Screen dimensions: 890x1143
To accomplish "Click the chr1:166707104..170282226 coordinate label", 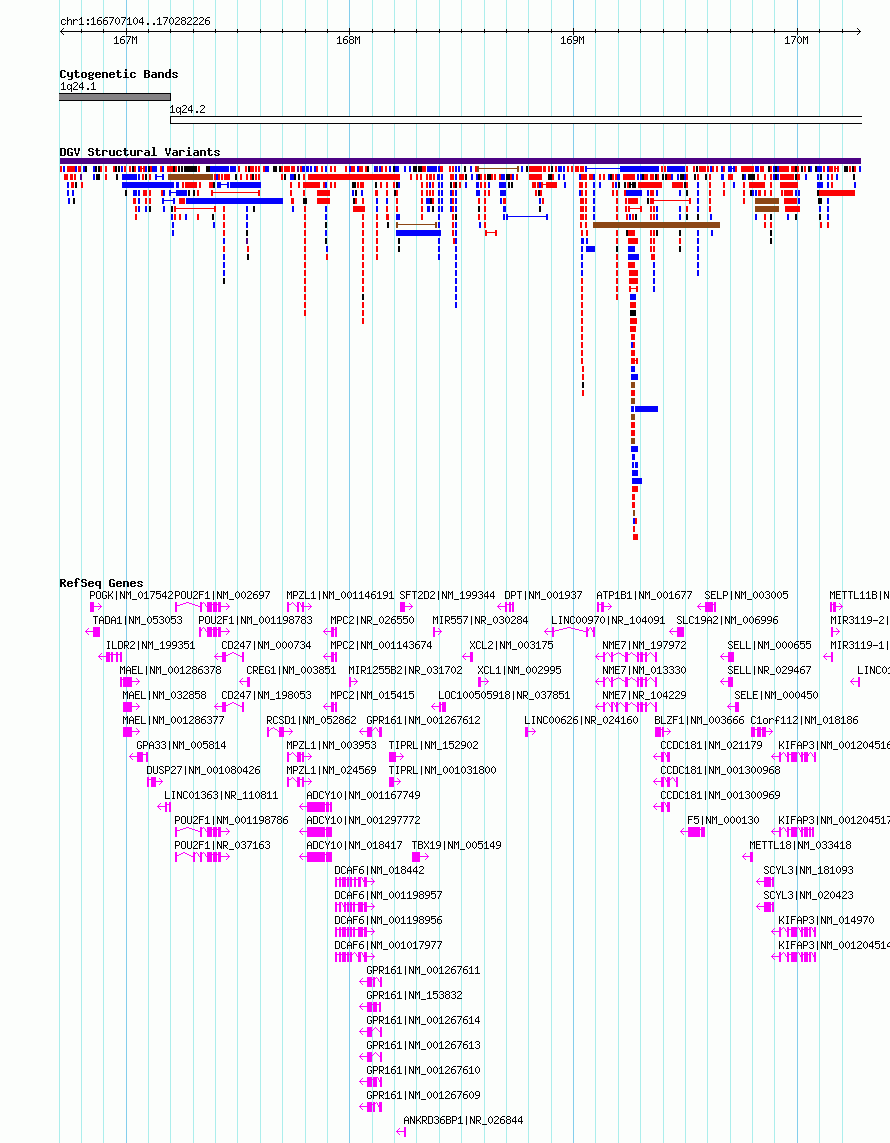I will (x=135, y=21).
